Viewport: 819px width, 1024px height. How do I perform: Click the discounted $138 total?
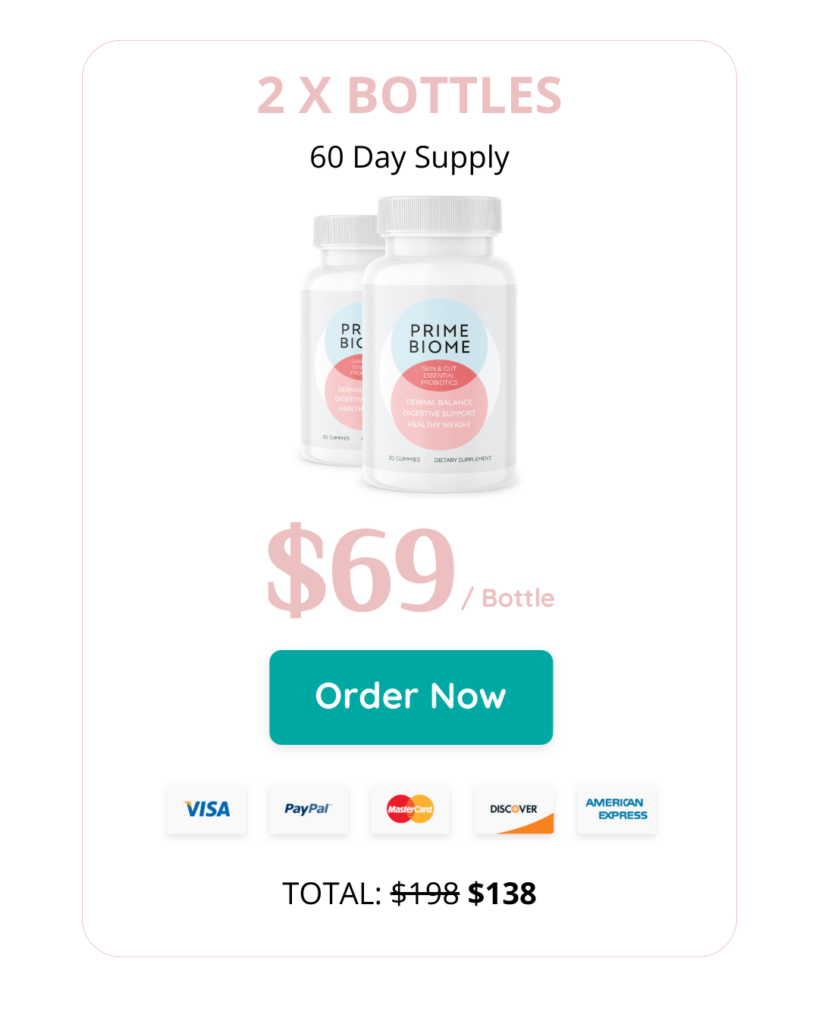click(502, 893)
